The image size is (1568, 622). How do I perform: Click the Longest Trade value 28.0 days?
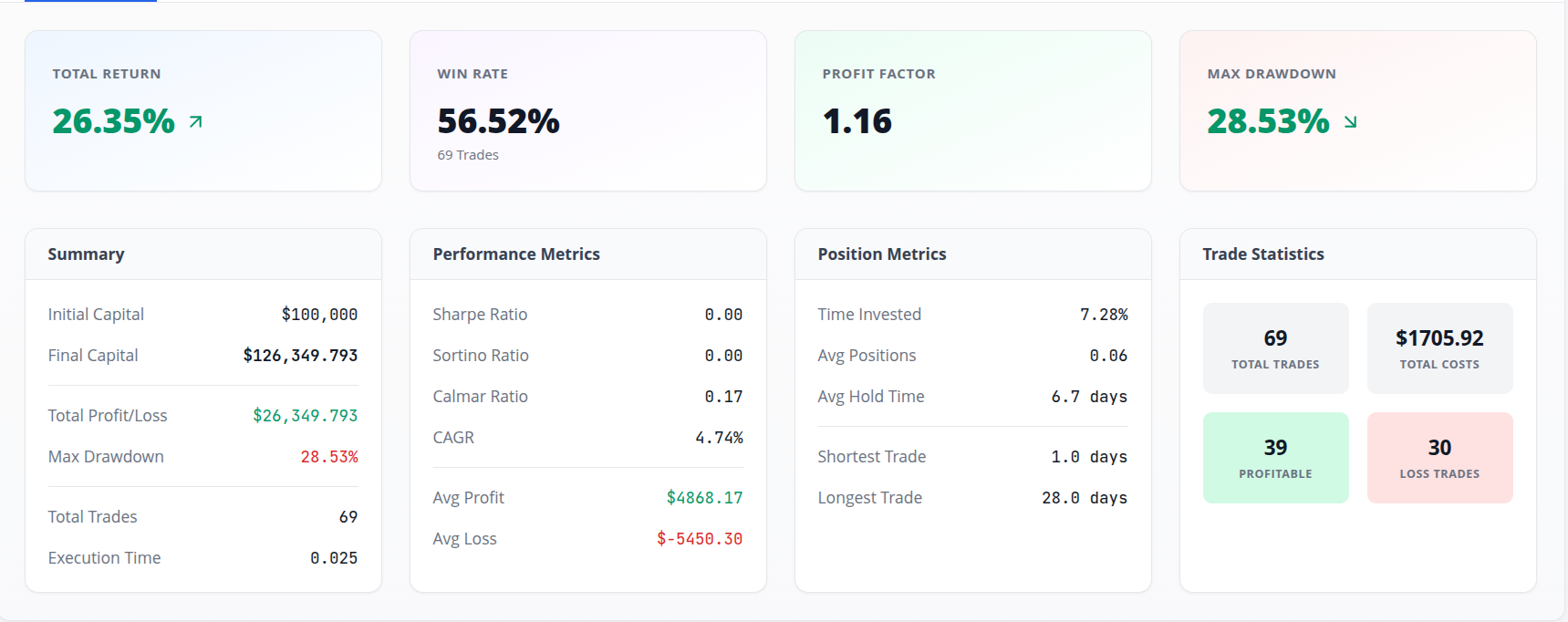(1085, 498)
